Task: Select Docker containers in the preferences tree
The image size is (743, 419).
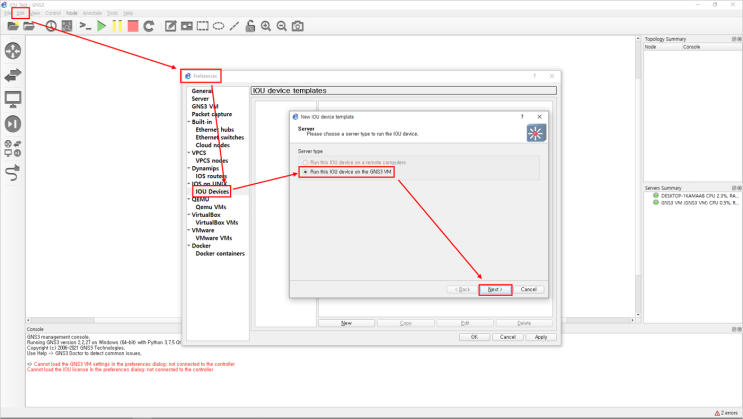Action: tap(220, 254)
